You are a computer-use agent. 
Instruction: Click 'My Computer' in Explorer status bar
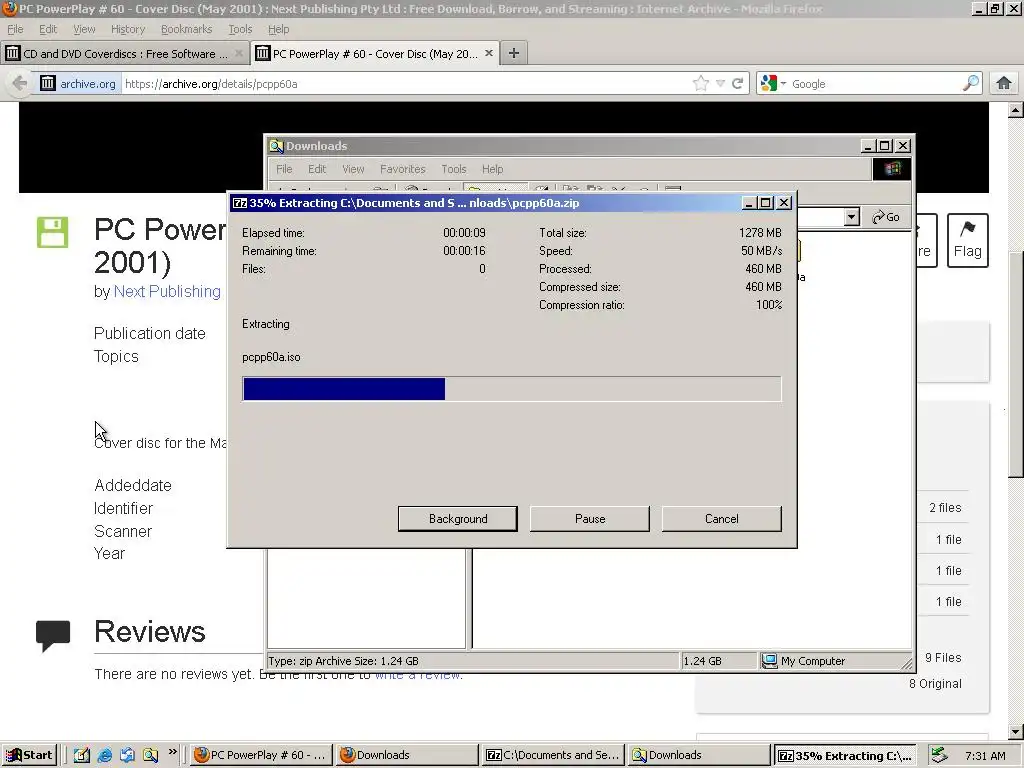(812, 661)
